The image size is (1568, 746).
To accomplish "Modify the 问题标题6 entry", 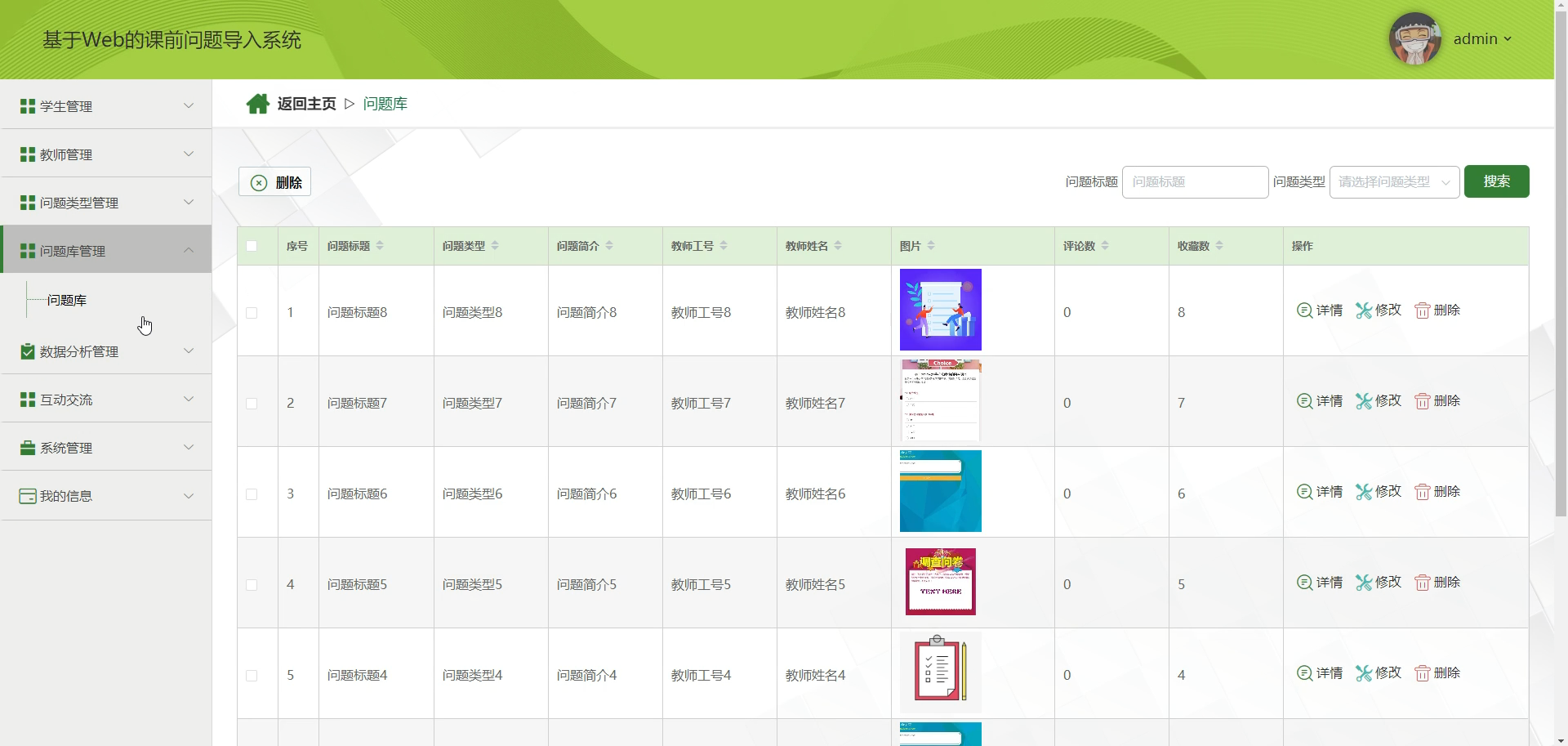I will (1379, 492).
